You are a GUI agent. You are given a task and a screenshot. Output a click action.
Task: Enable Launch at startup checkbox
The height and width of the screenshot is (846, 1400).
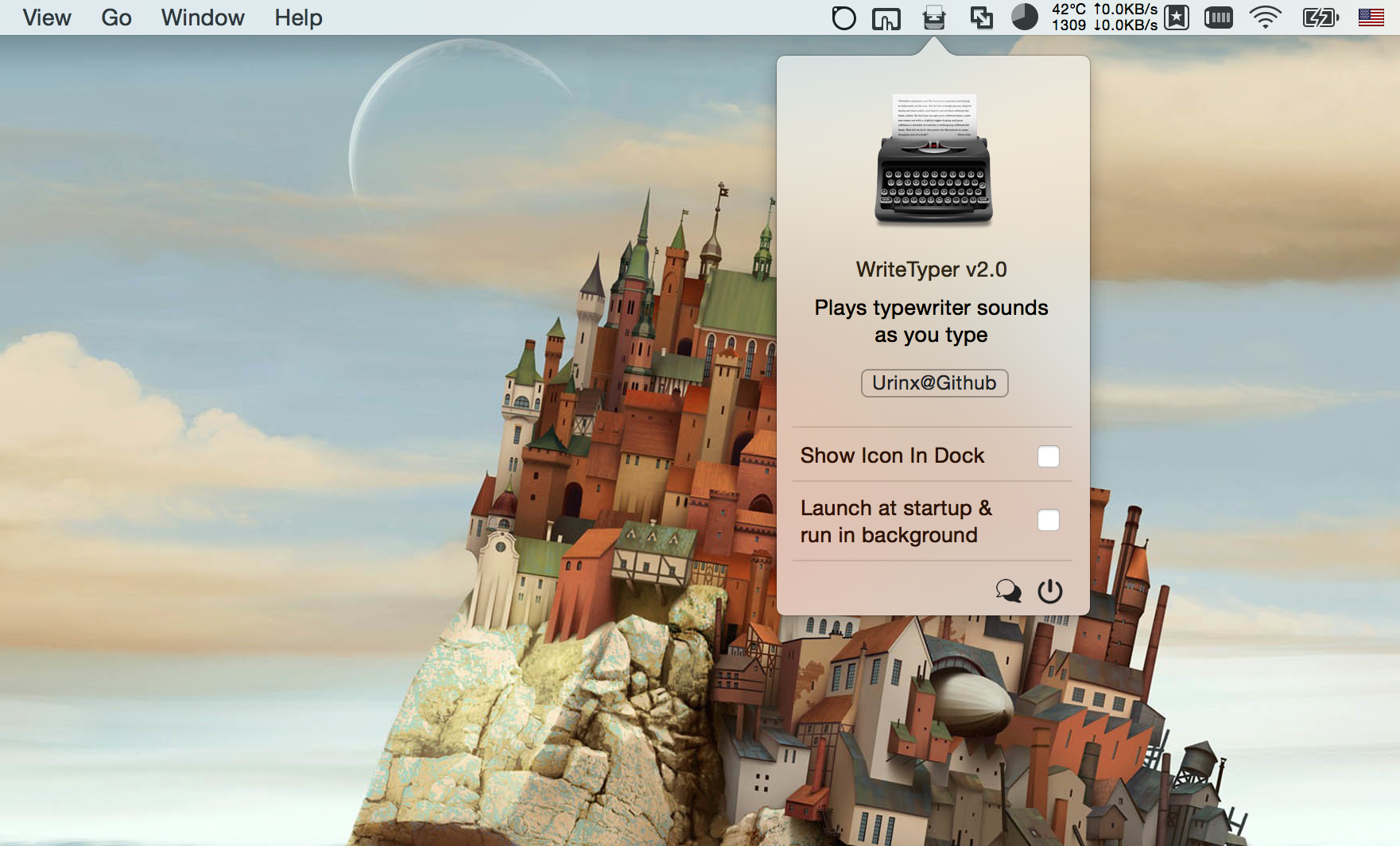[x=1049, y=520]
